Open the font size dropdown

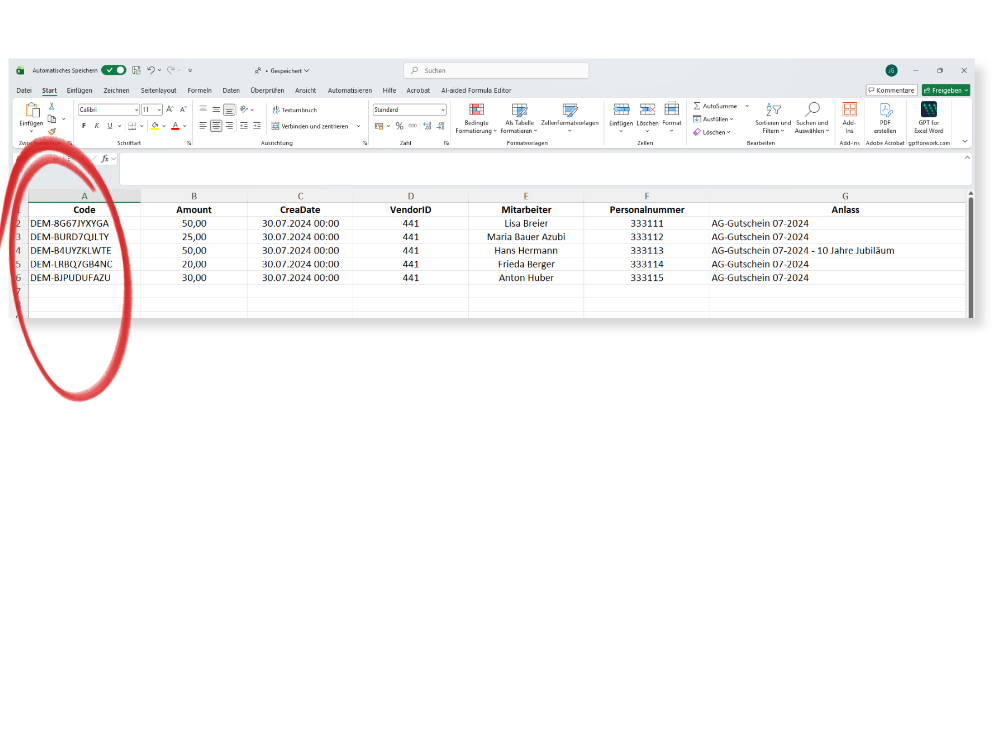[158, 110]
